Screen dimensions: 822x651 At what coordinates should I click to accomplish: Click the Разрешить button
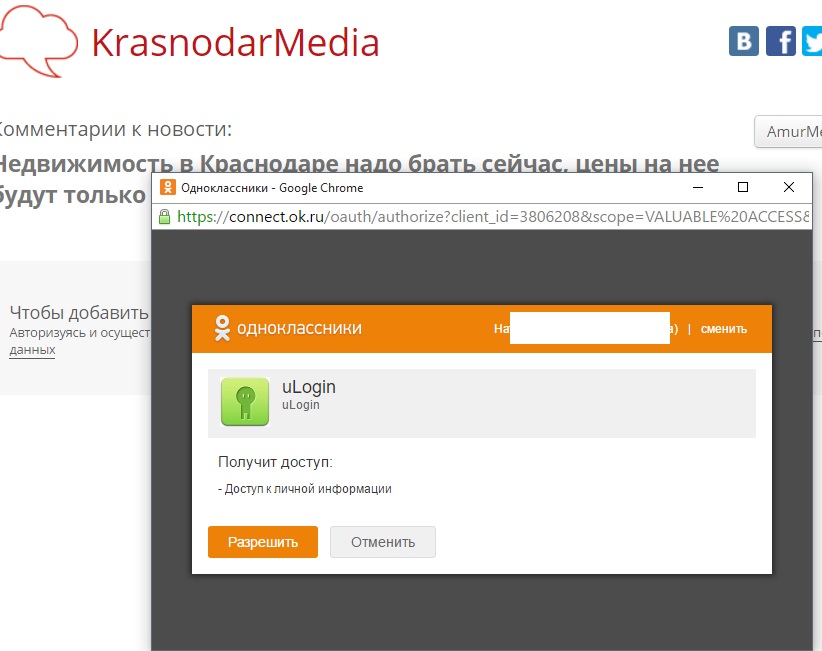[263, 541]
